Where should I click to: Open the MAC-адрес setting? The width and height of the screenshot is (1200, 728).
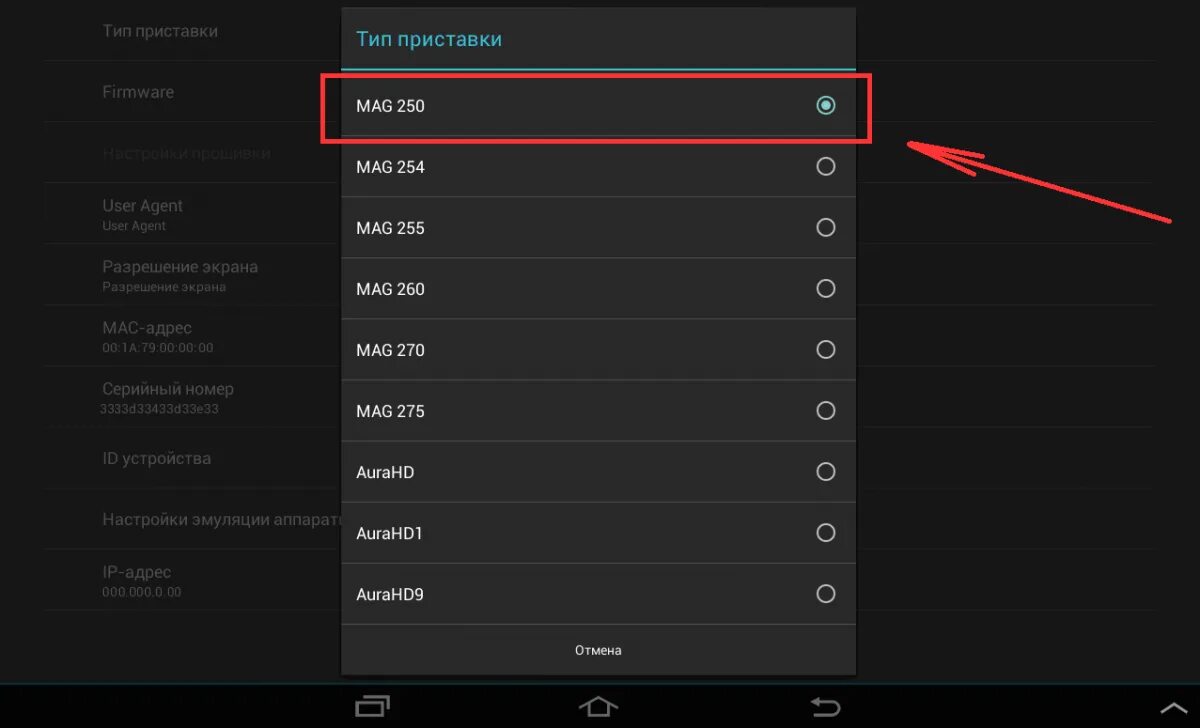point(157,336)
